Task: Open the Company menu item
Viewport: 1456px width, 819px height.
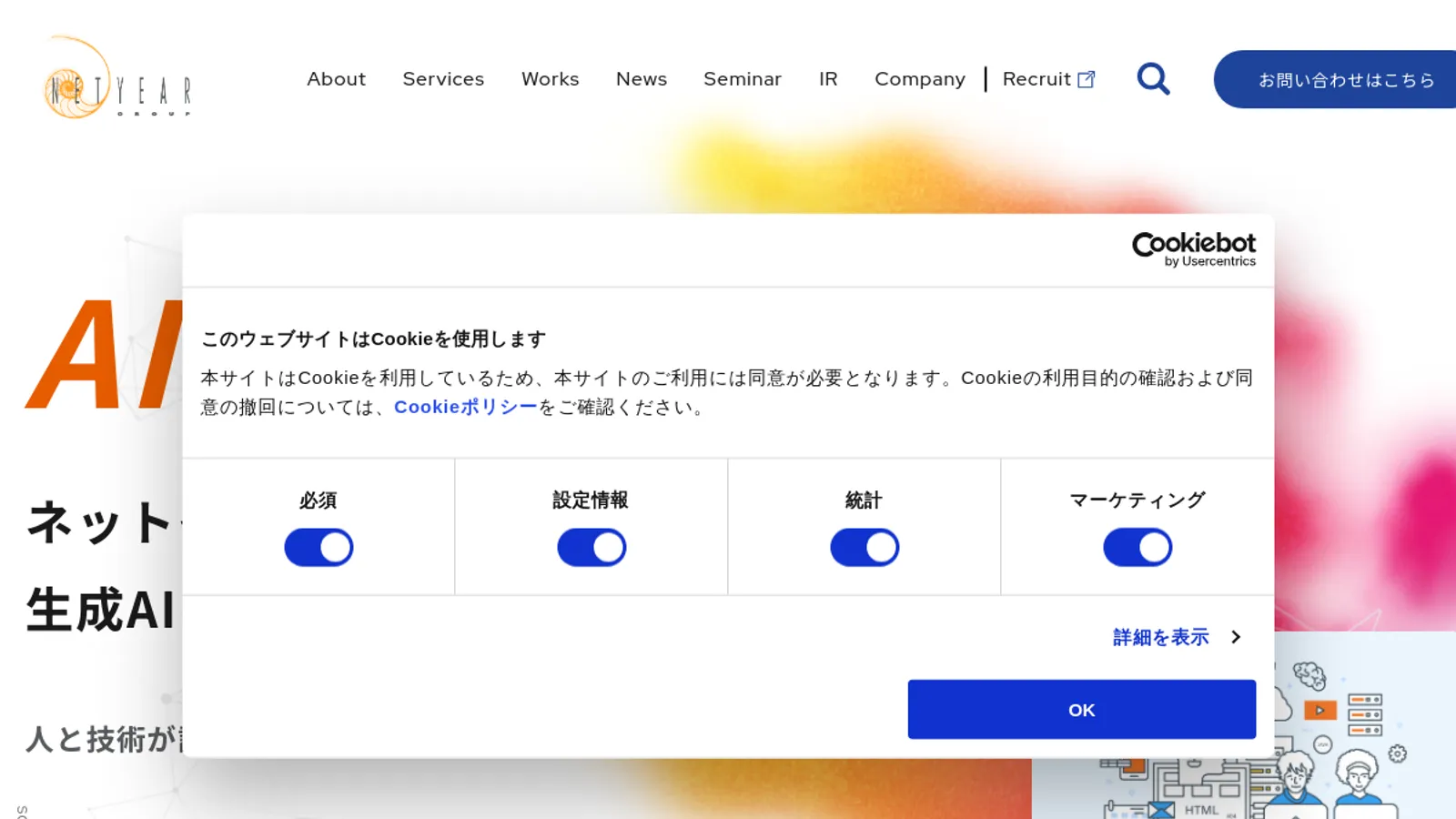Action: click(920, 79)
